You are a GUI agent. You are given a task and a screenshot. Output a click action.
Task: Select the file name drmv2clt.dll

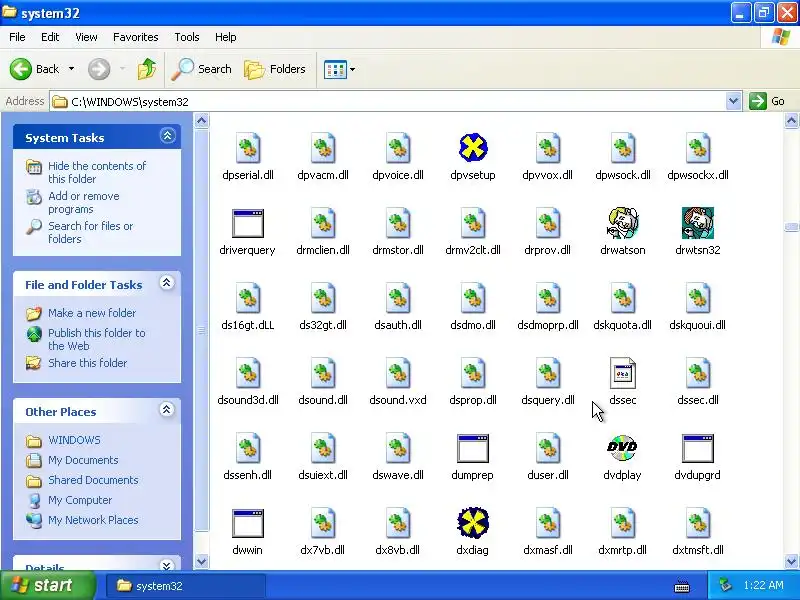(472, 250)
